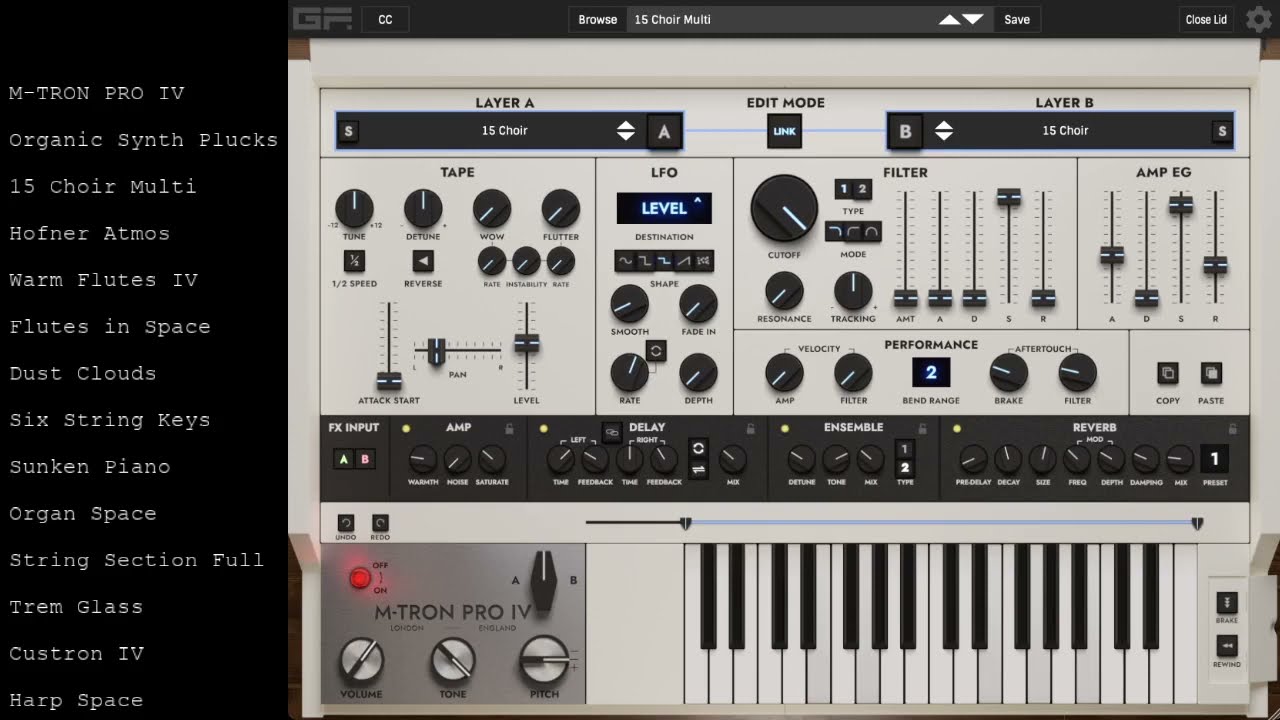The image size is (1280, 720).
Task: Open Layer B 15 Choir selector
Action: pyautogui.click(x=1065, y=131)
